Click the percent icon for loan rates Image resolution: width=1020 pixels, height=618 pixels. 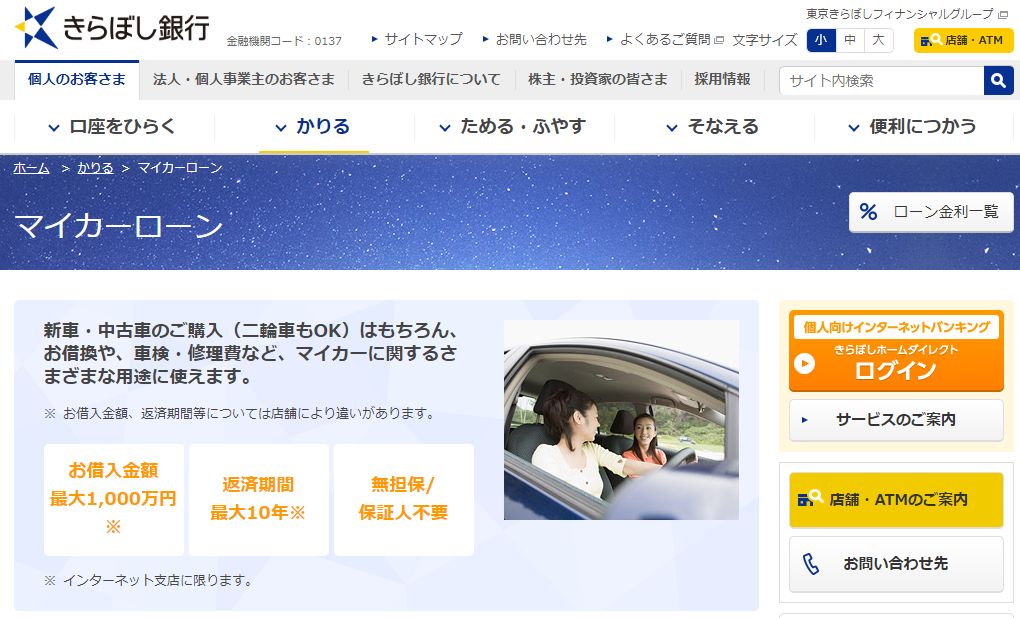(x=868, y=211)
